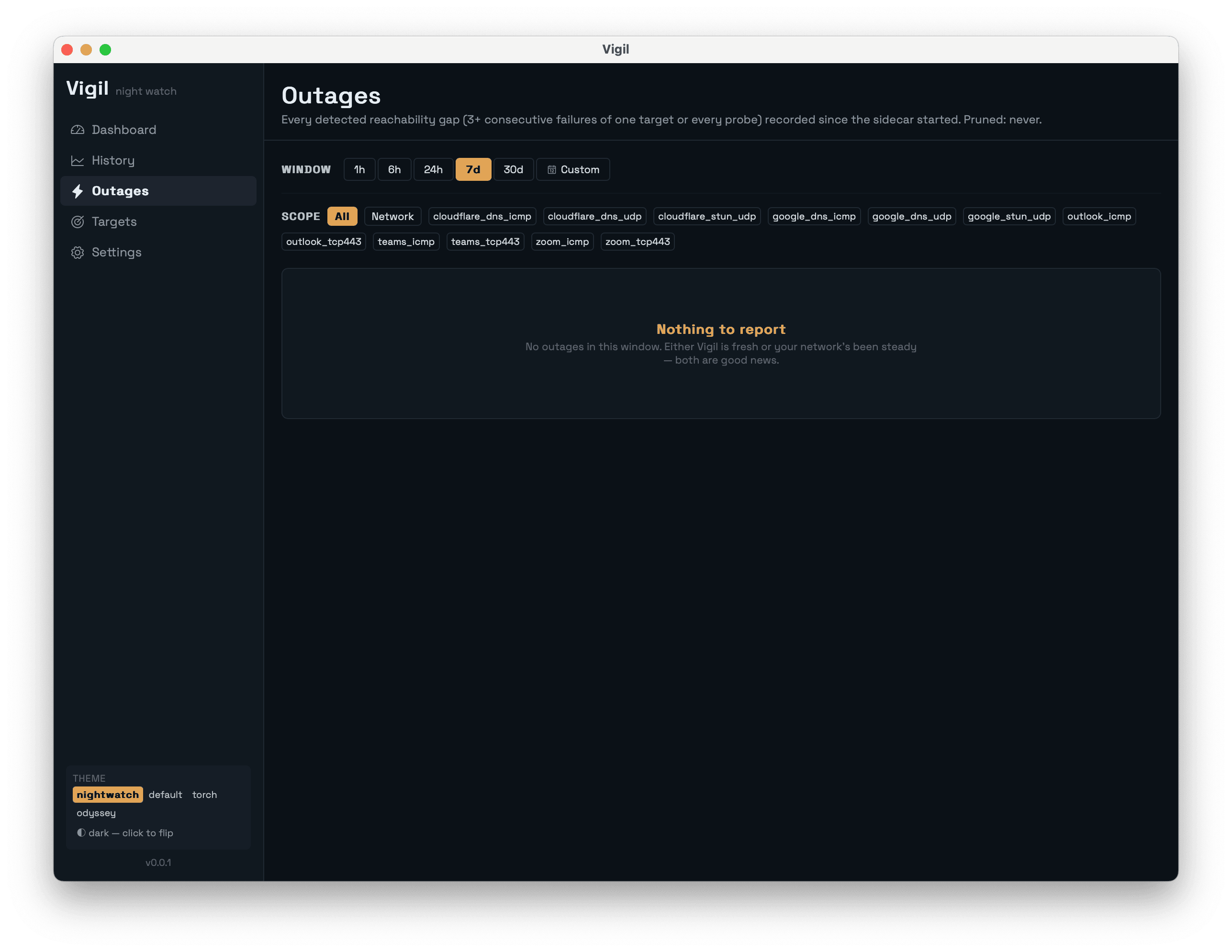Click the Dashboard gauge icon
The image size is (1232, 952).
click(77, 130)
